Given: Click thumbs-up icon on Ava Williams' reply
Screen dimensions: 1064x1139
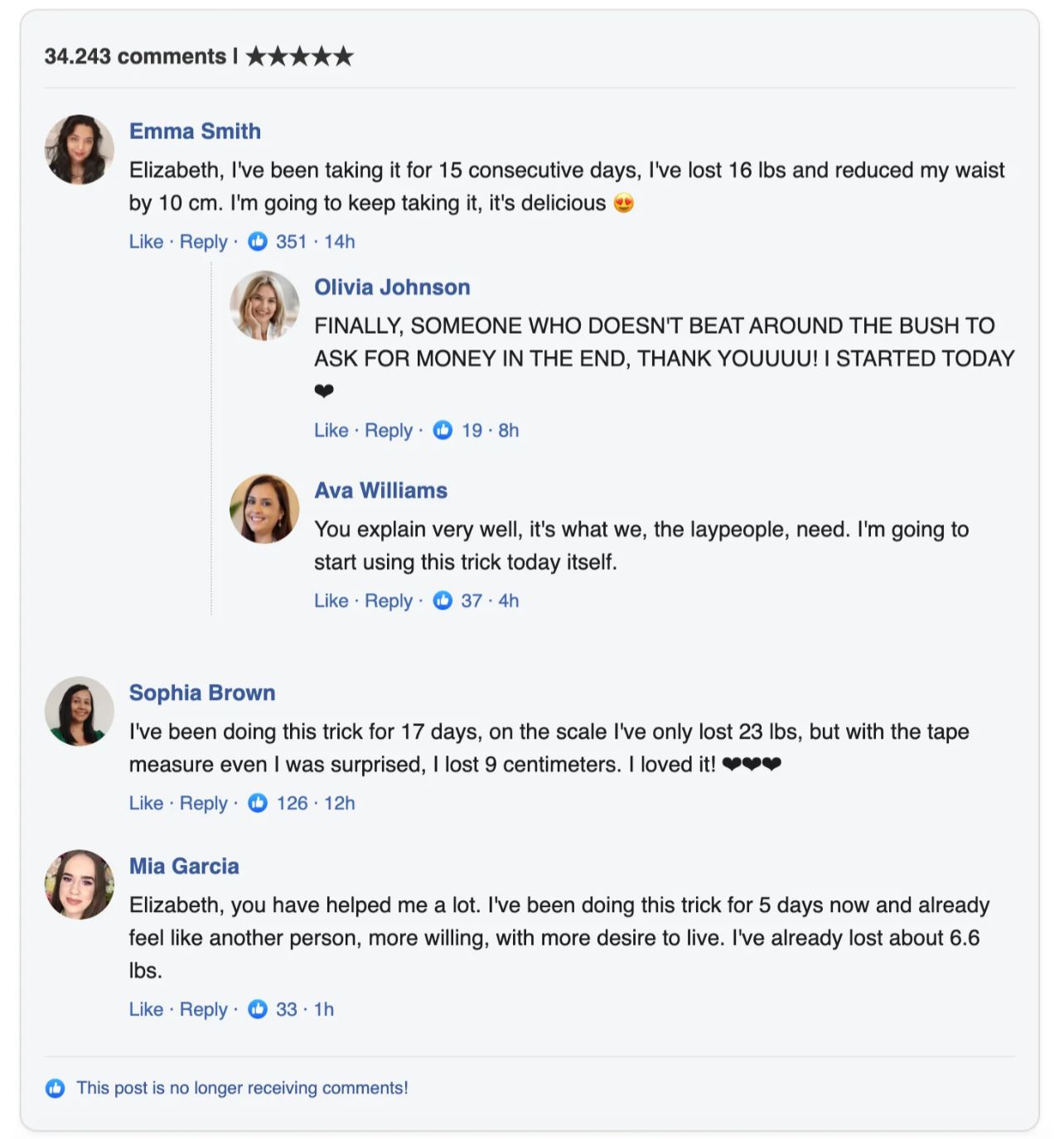Looking at the screenshot, I should [x=443, y=601].
